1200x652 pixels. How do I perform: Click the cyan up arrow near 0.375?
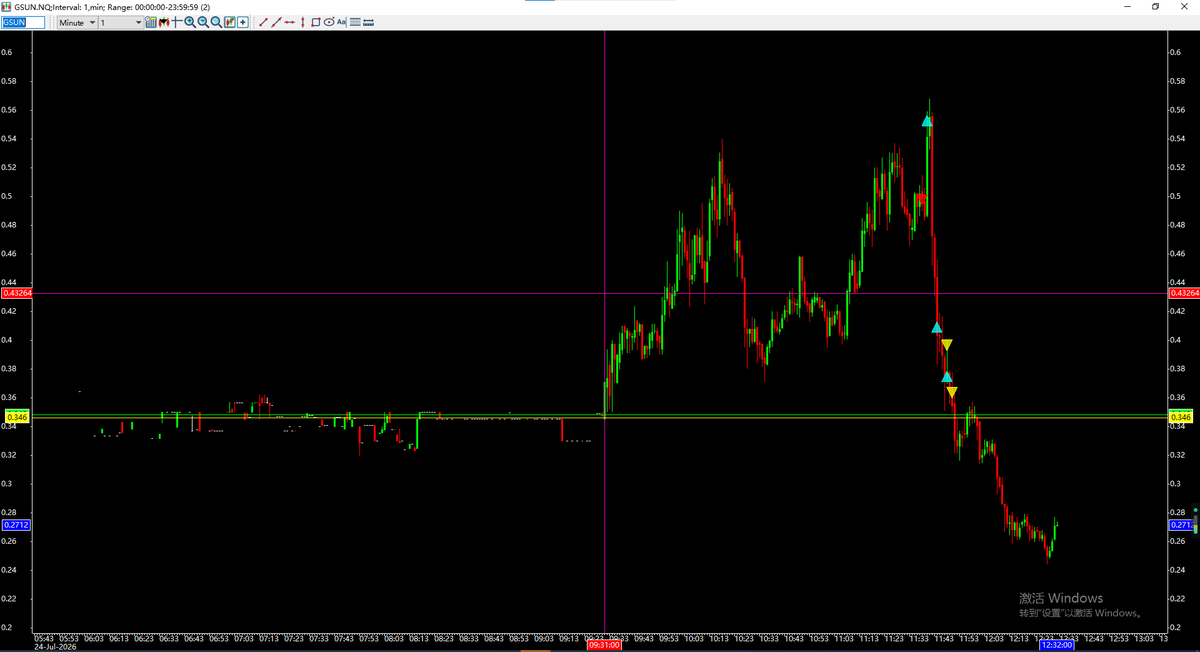click(947, 376)
